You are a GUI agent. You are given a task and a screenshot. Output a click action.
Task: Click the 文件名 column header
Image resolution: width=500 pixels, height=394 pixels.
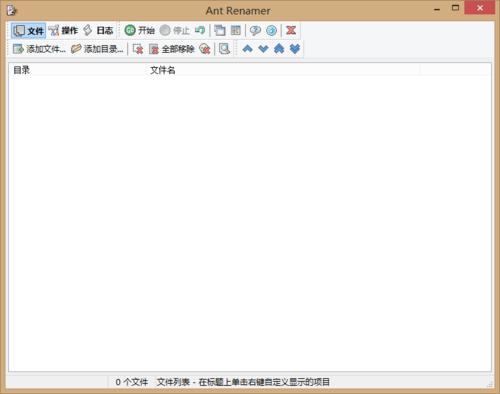(x=283, y=70)
